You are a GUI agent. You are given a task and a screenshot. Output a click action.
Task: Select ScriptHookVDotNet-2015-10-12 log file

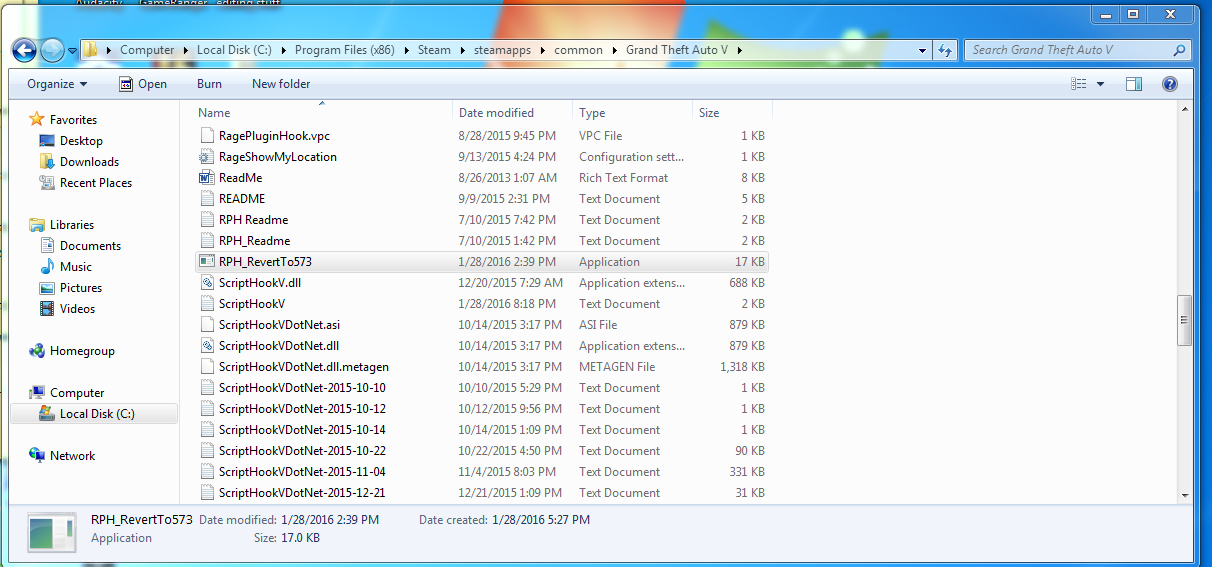click(484, 408)
